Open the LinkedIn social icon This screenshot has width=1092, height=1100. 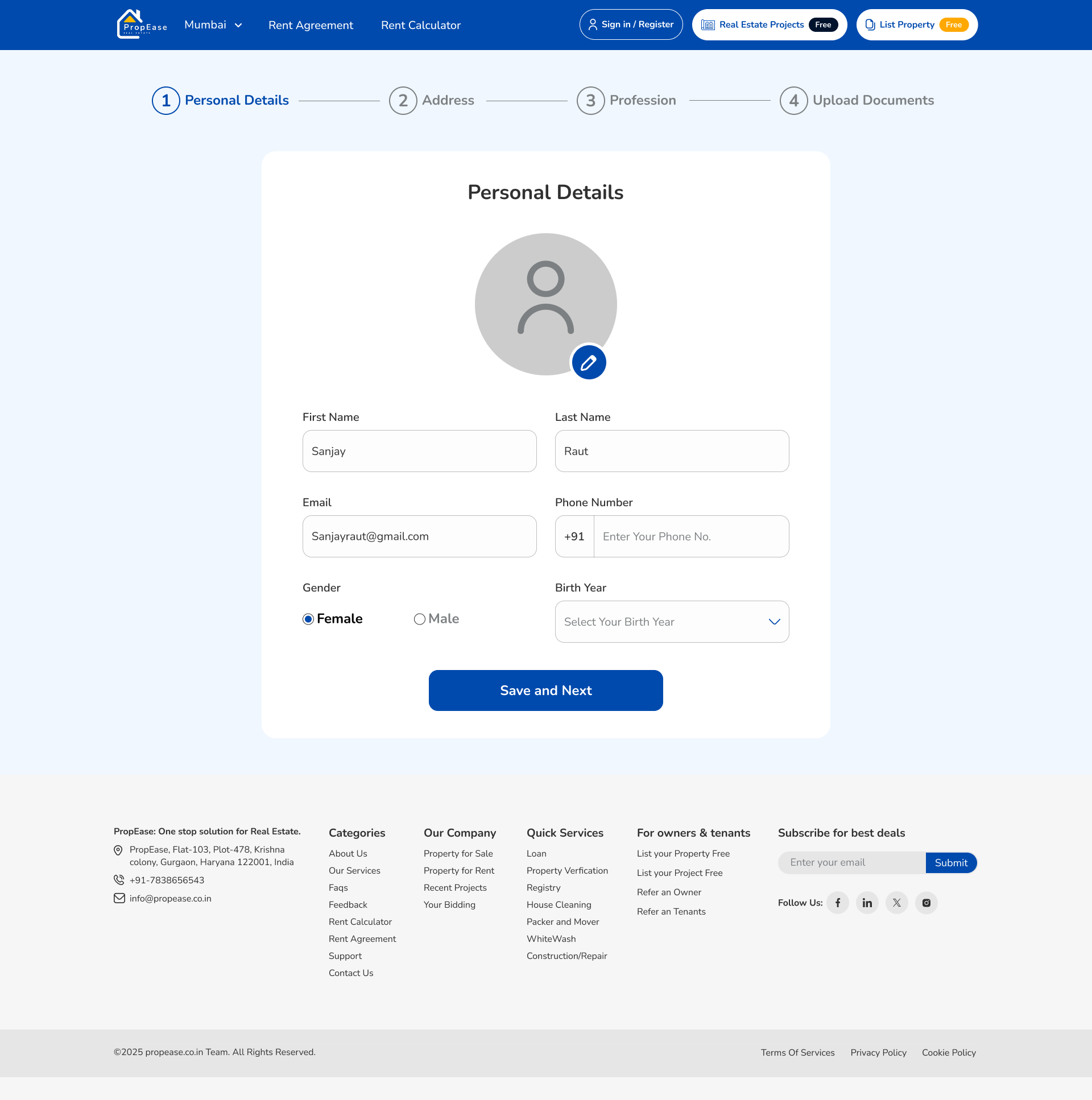pos(867,903)
